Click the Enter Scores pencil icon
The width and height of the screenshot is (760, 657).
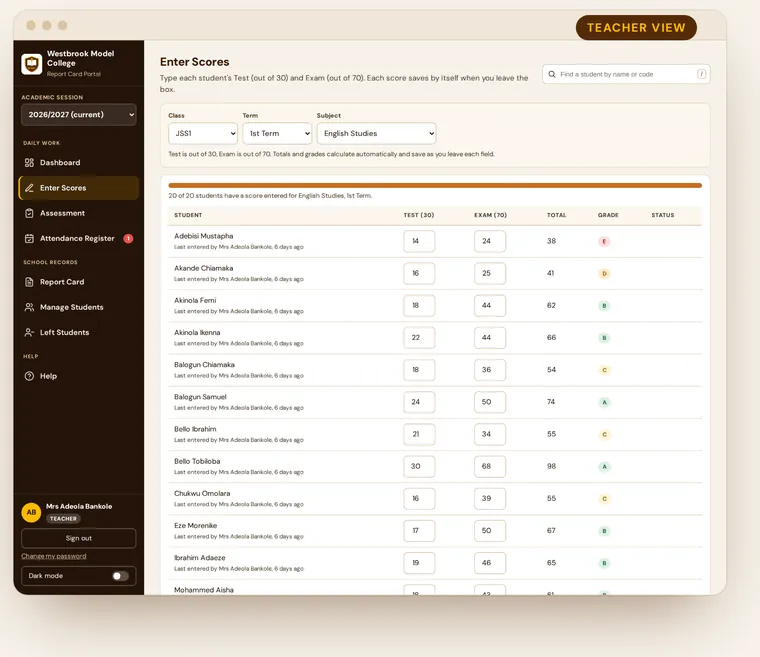pyautogui.click(x=29, y=188)
